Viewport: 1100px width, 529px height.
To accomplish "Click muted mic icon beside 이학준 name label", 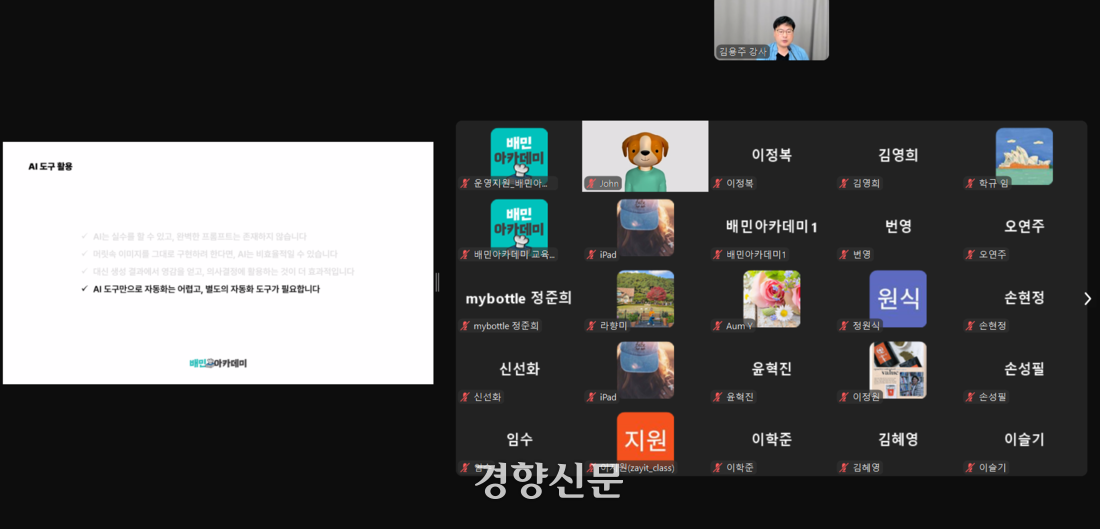I will [x=717, y=467].
